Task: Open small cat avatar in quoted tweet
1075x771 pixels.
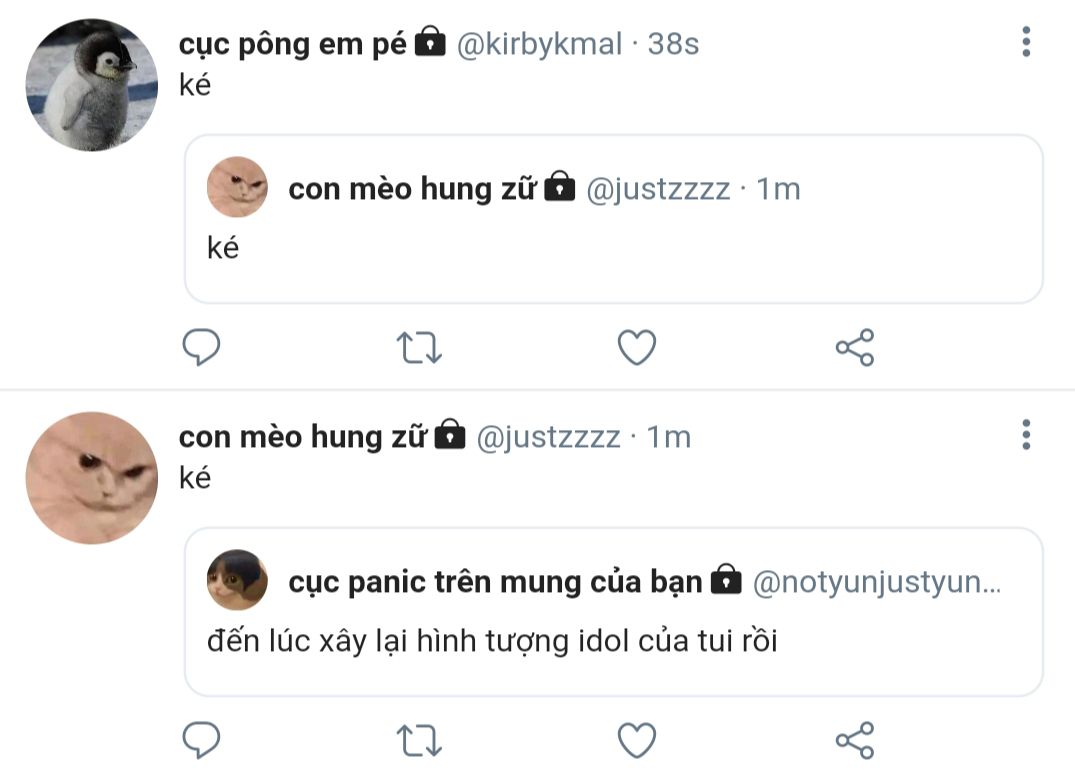Action: (237, 187)
